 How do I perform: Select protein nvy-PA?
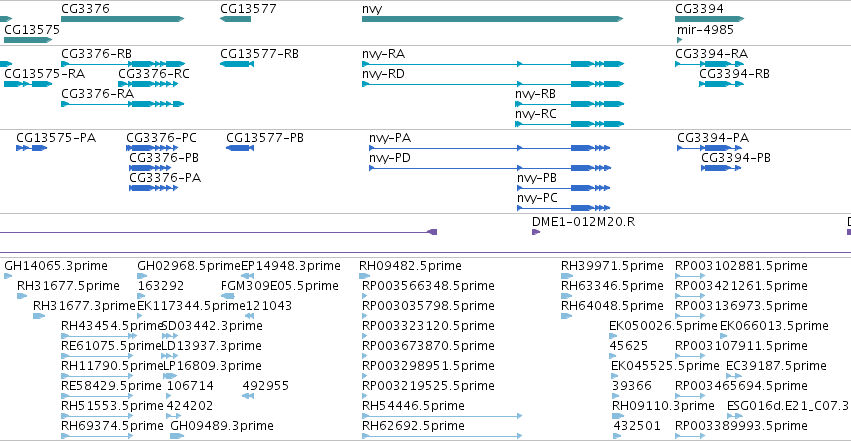(490, 148)
